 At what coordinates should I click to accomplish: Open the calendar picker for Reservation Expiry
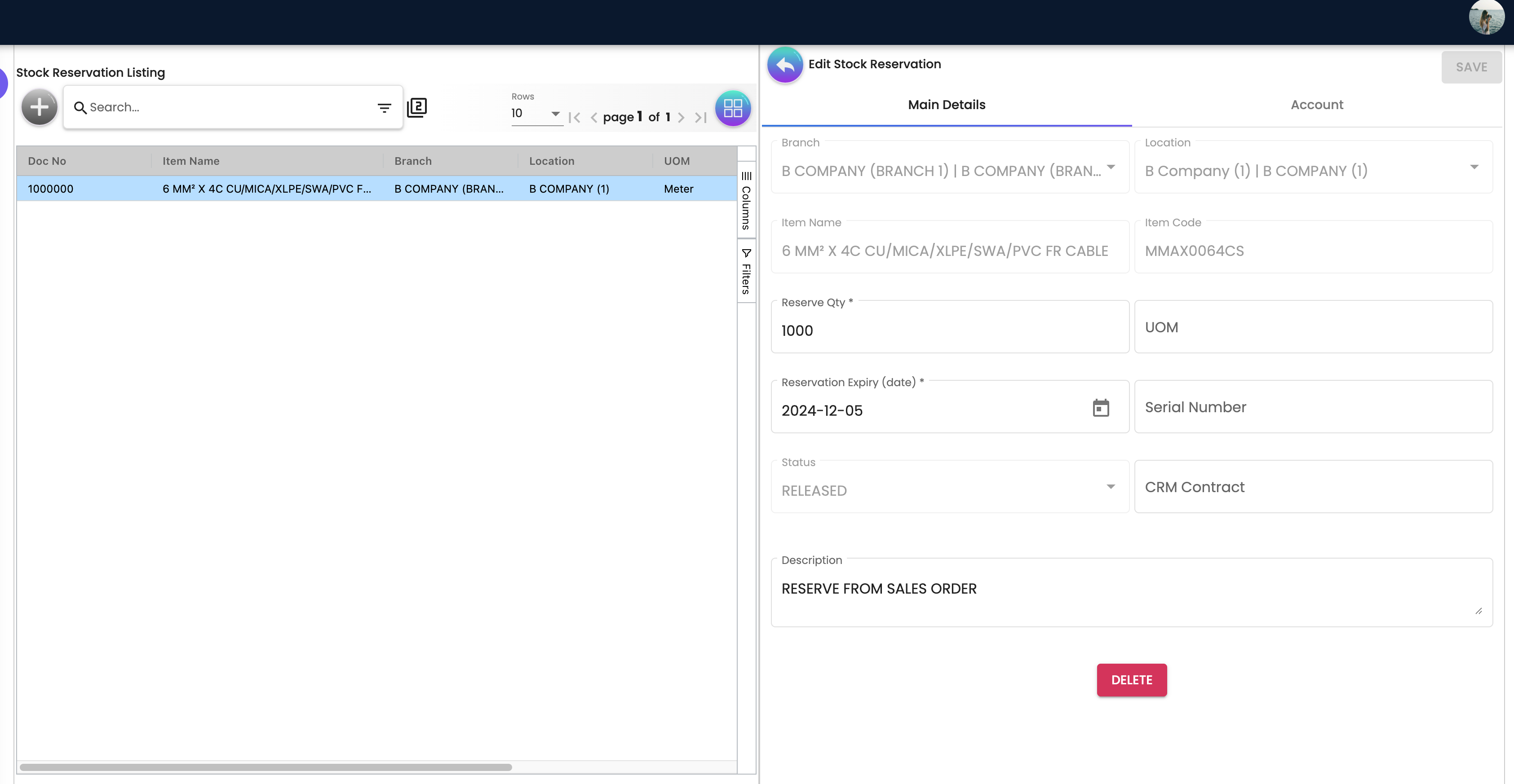[x=1100, y=408]
